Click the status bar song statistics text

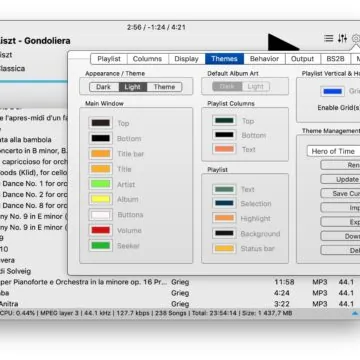pyautogui.click(x=146, y=313)
